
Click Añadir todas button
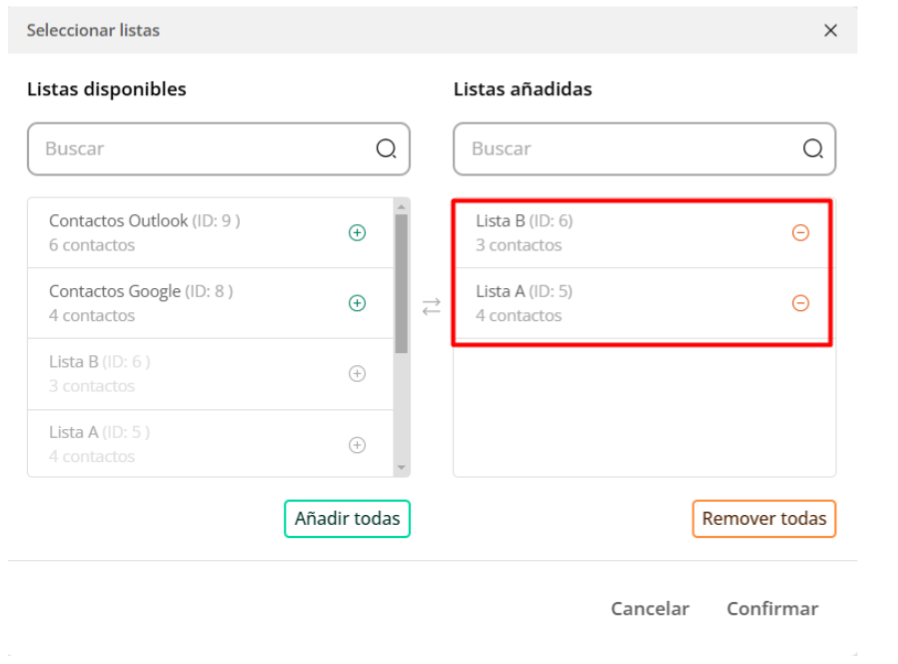point(347,518)
